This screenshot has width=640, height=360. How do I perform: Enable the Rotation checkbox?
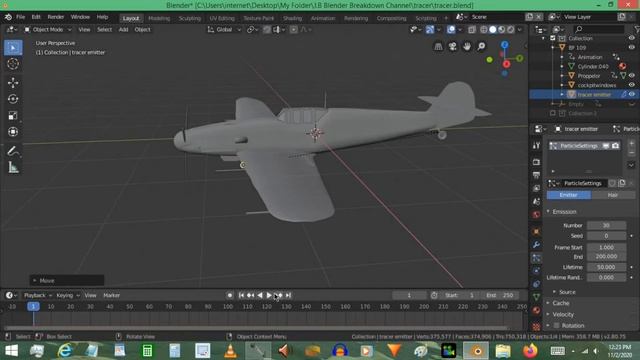556,325
